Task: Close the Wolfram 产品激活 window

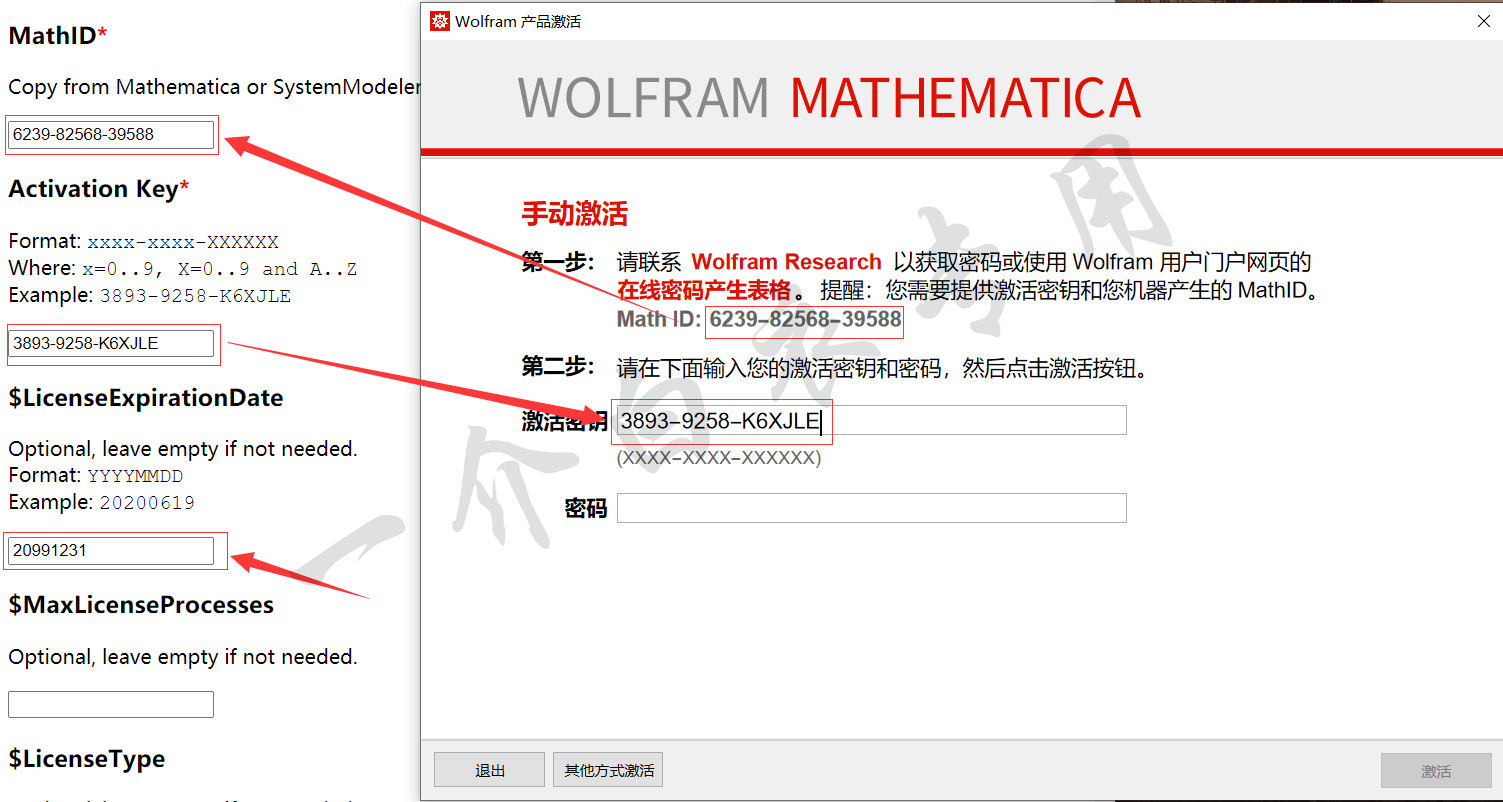Action: click(1484, 21)
